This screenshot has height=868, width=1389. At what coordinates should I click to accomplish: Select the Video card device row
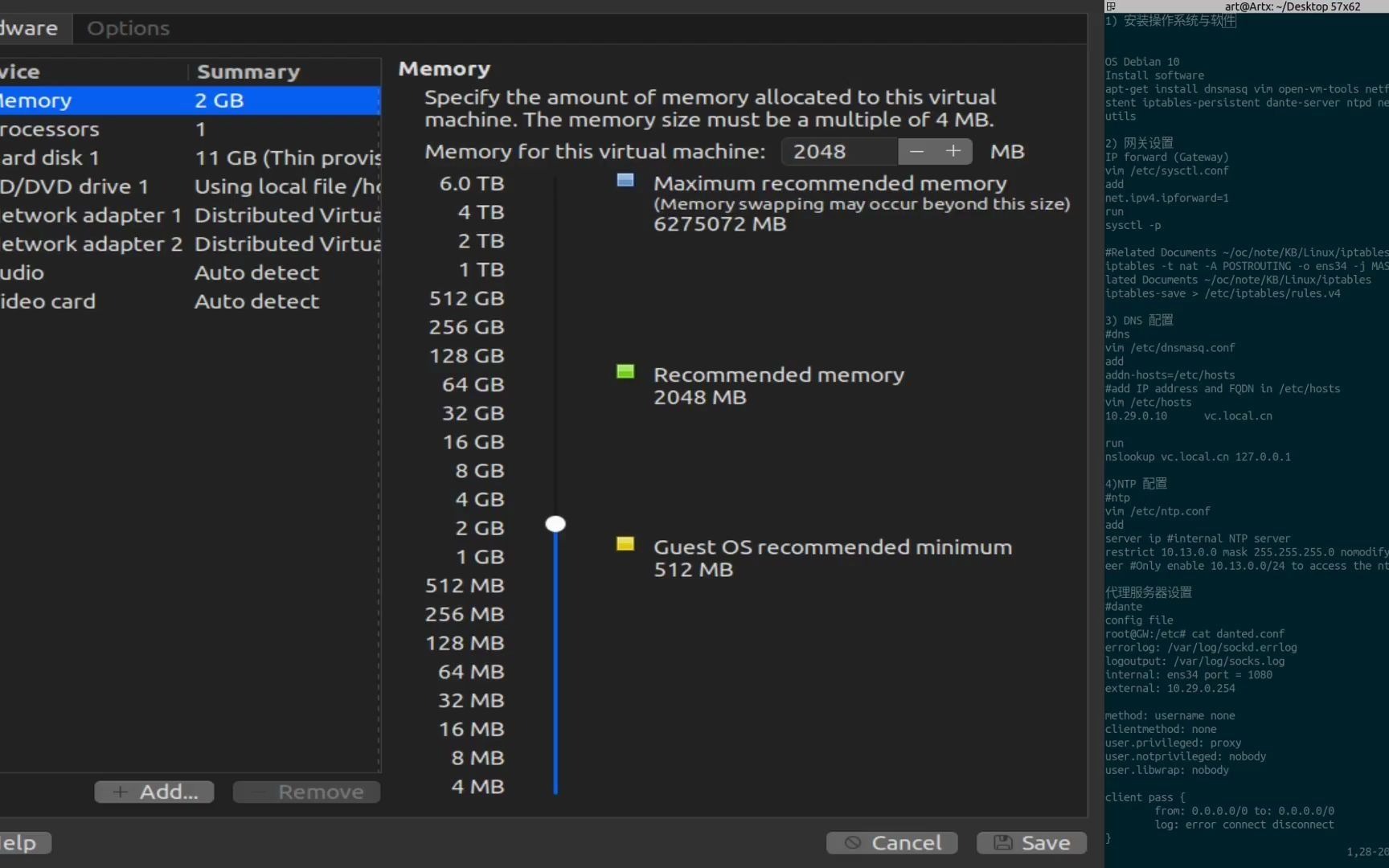190,301
